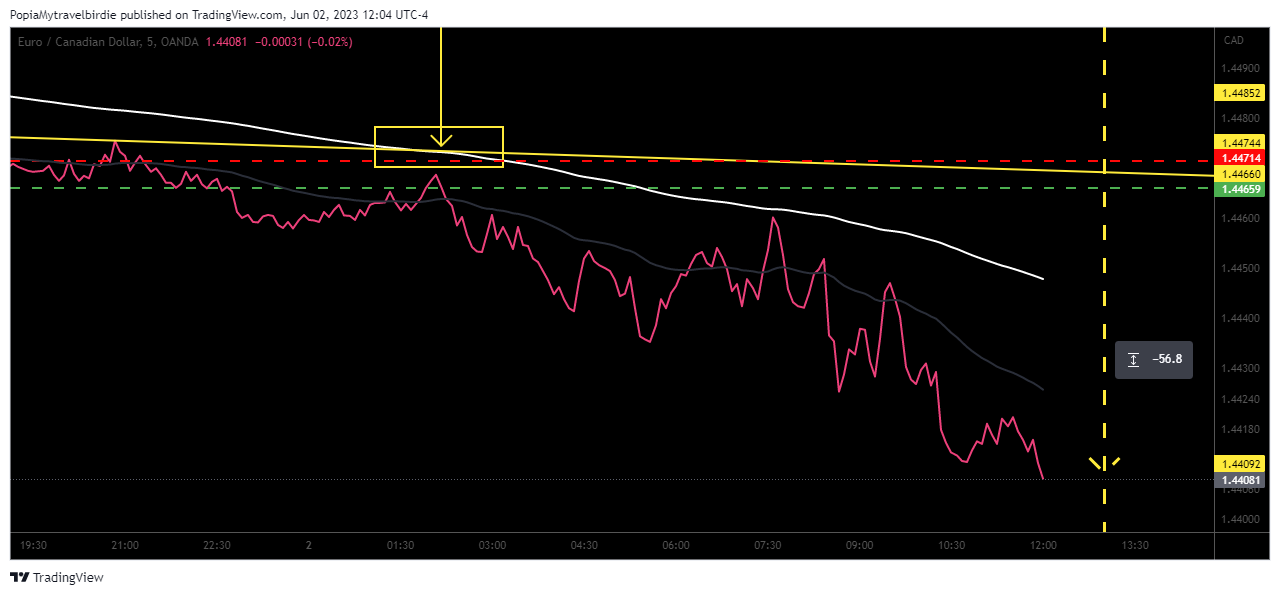Click the measurement tooltip showing −56.8

1154,359
